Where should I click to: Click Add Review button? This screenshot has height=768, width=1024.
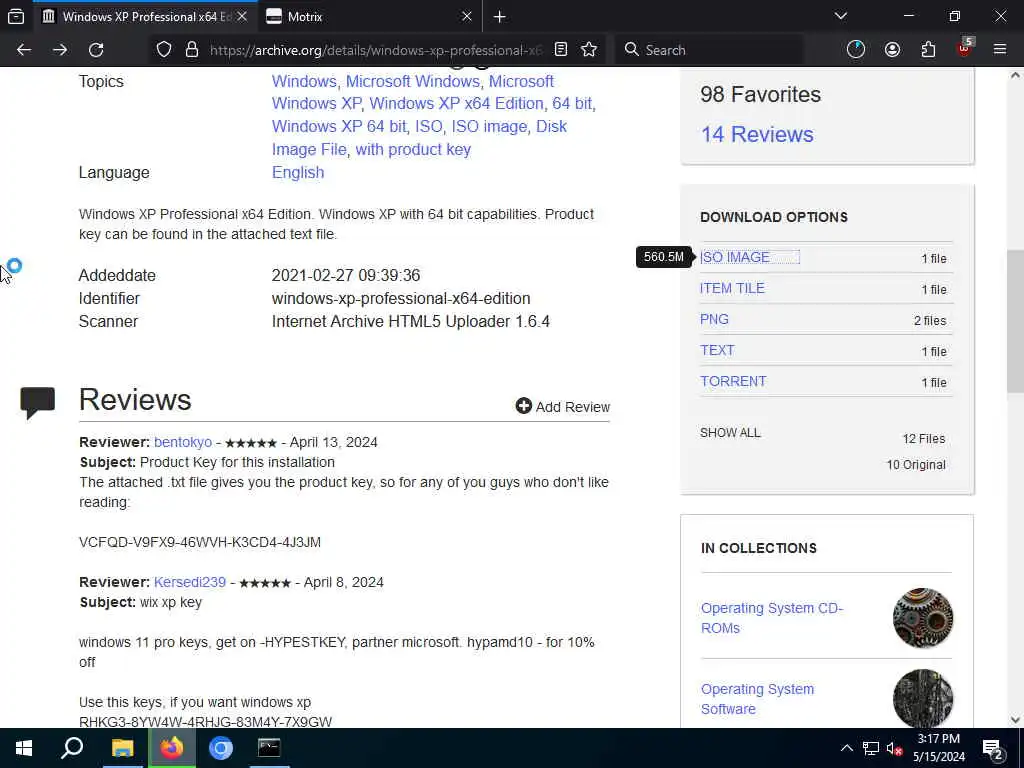tap(562, 407)
